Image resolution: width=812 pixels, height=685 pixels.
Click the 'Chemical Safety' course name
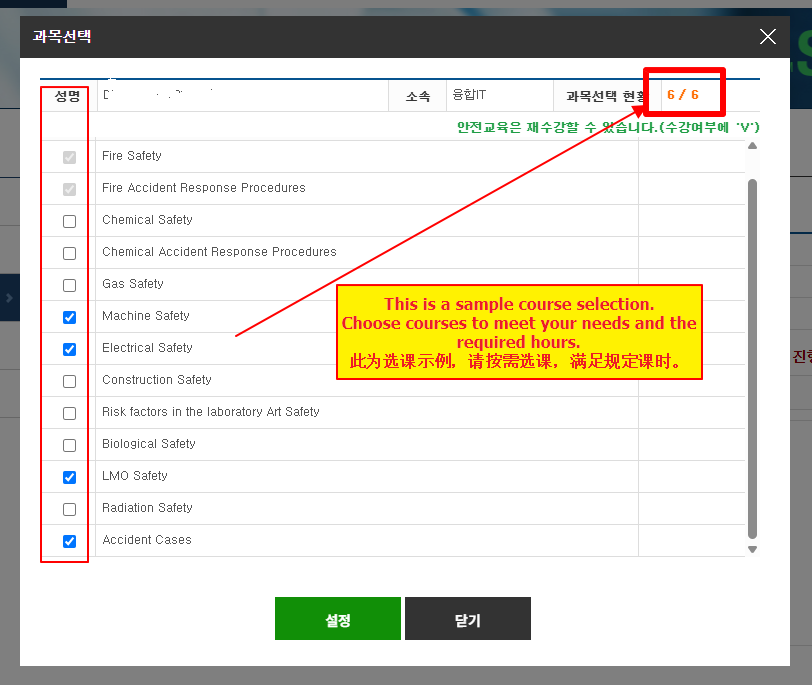click(x=147, y=220)
